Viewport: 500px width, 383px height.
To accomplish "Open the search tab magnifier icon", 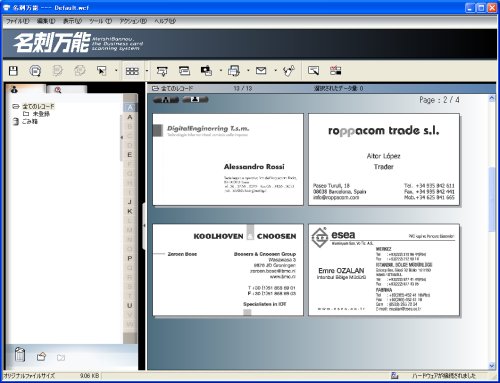I will click(x=58, y=90).
